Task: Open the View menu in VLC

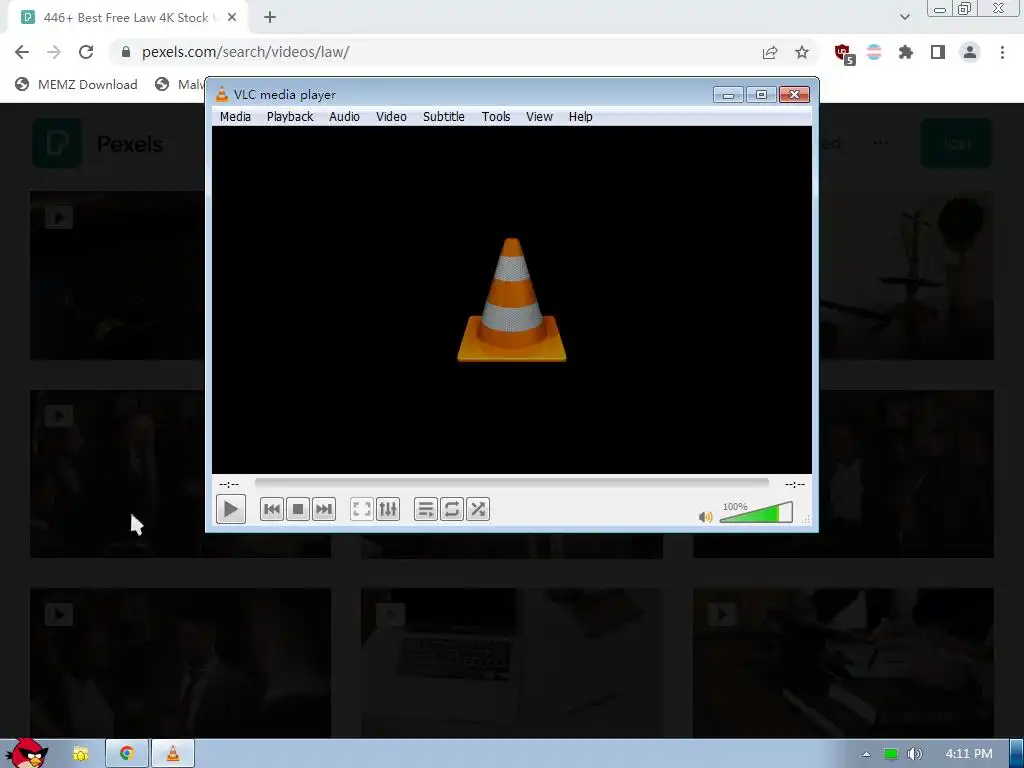Action: coord(539,116)
